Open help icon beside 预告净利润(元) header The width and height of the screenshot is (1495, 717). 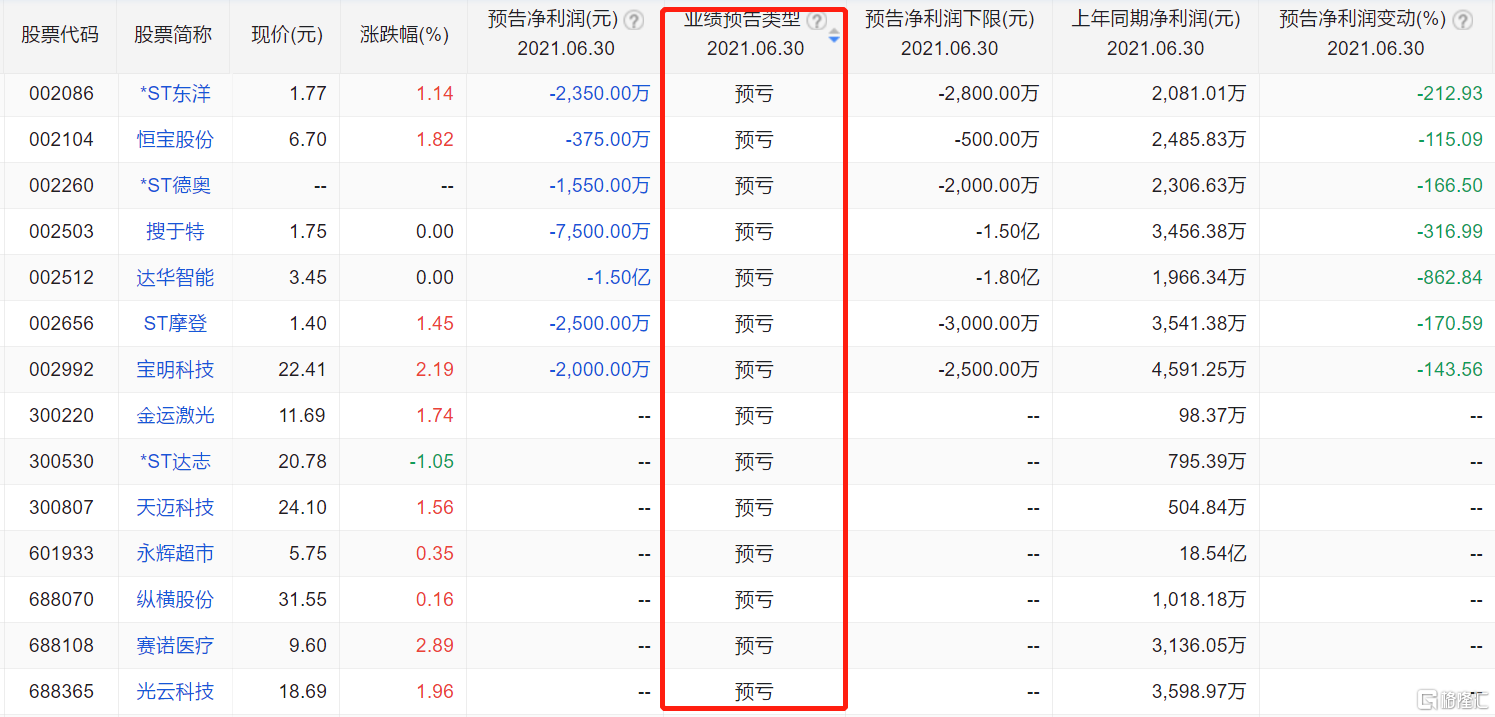tap(634, 20)
